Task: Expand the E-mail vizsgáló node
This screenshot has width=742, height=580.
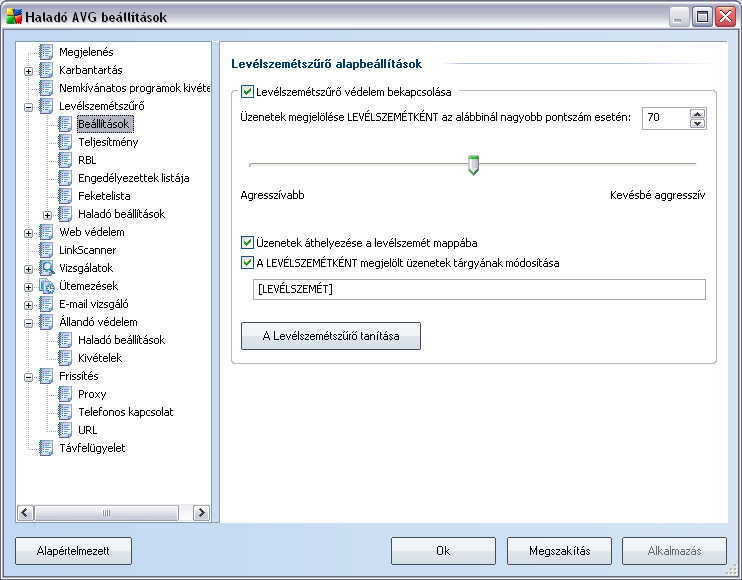Action: point(28,305)
